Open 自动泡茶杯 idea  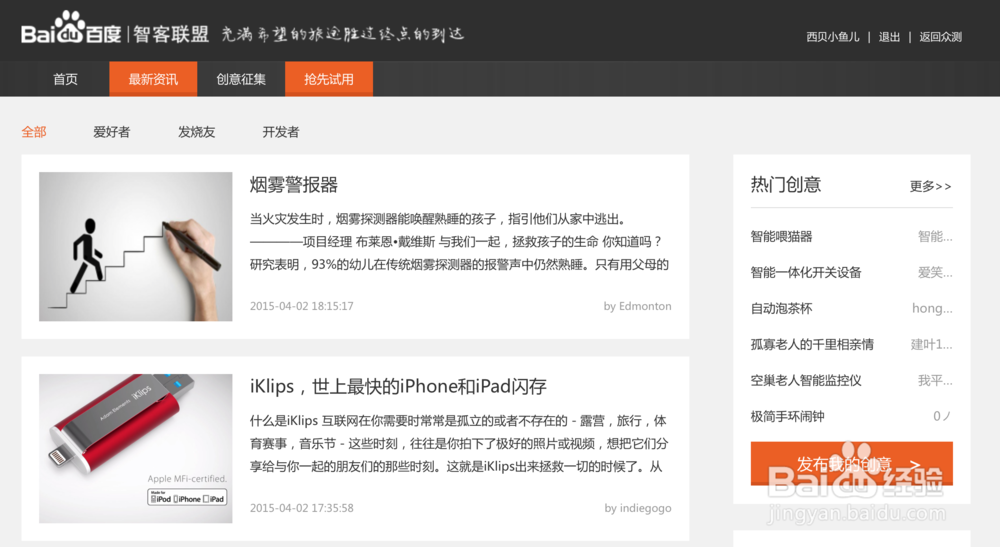pos(781,309)
